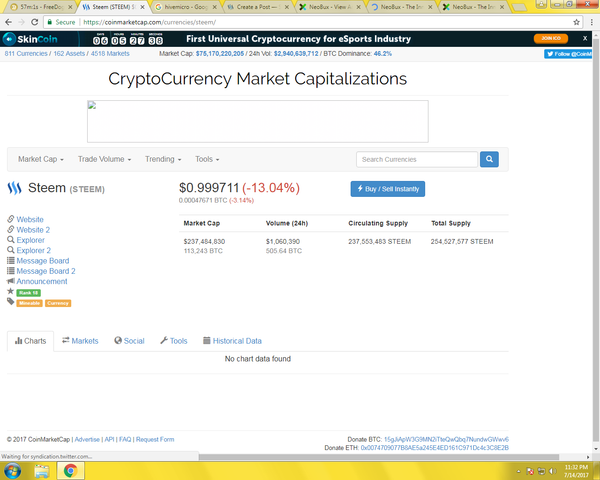Click the 4518 Markets link
Screen dimensions: 600x480
pos(110,54)
